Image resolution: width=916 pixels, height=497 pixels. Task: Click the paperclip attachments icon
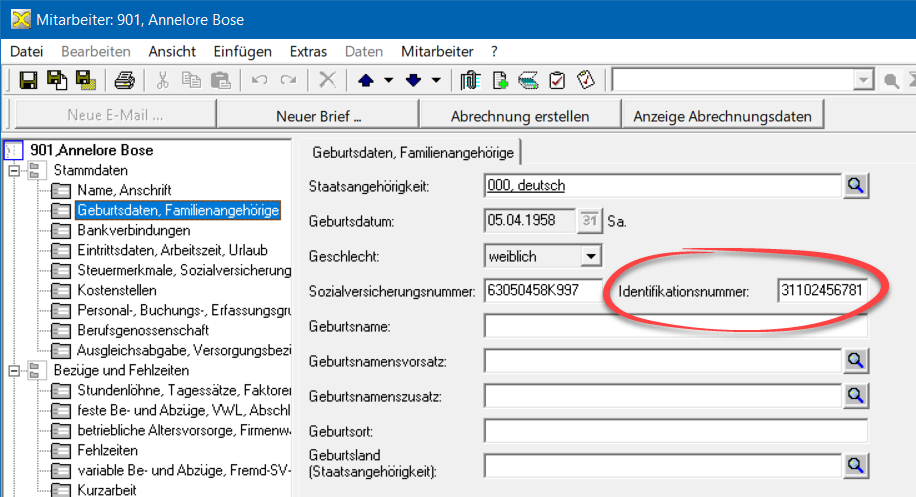[x=470, y=80]
